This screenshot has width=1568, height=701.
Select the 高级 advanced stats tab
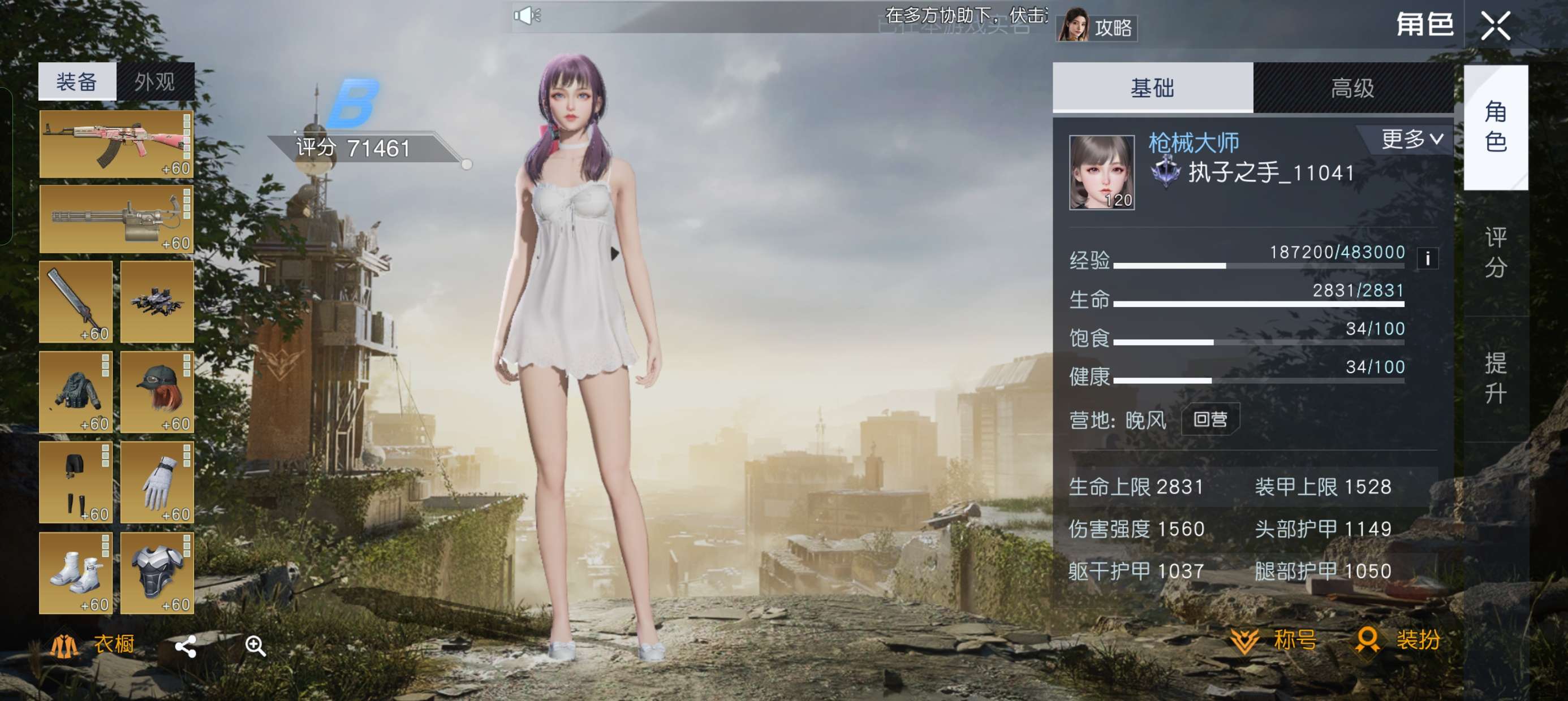1352,88
